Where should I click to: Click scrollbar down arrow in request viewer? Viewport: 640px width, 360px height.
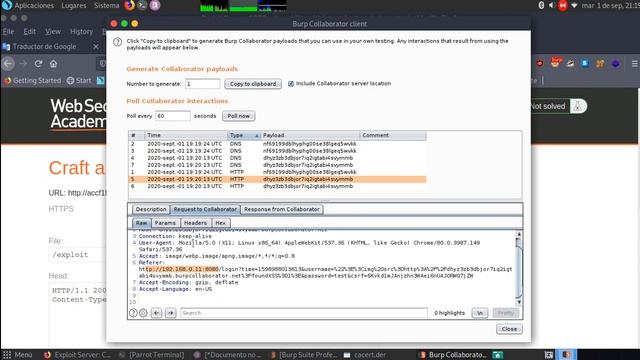point(519,302)
